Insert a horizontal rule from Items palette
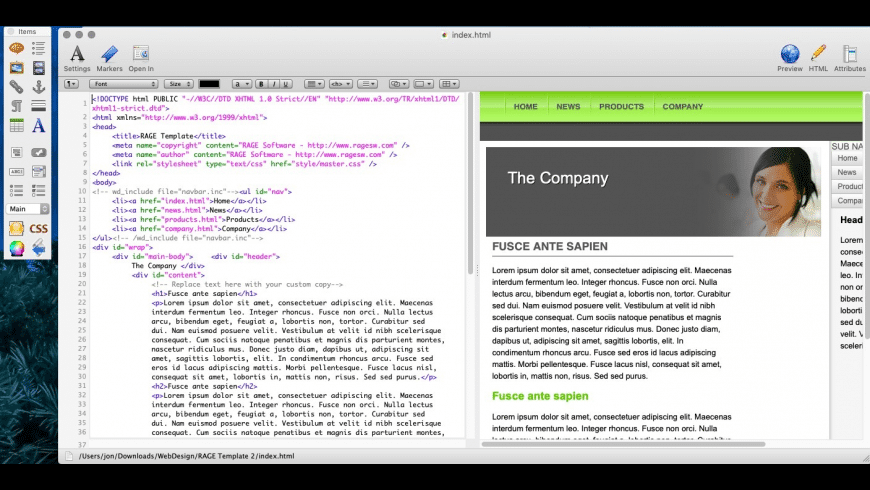The width and height of the screenshot is (870, 490). (x=38, y=106)
